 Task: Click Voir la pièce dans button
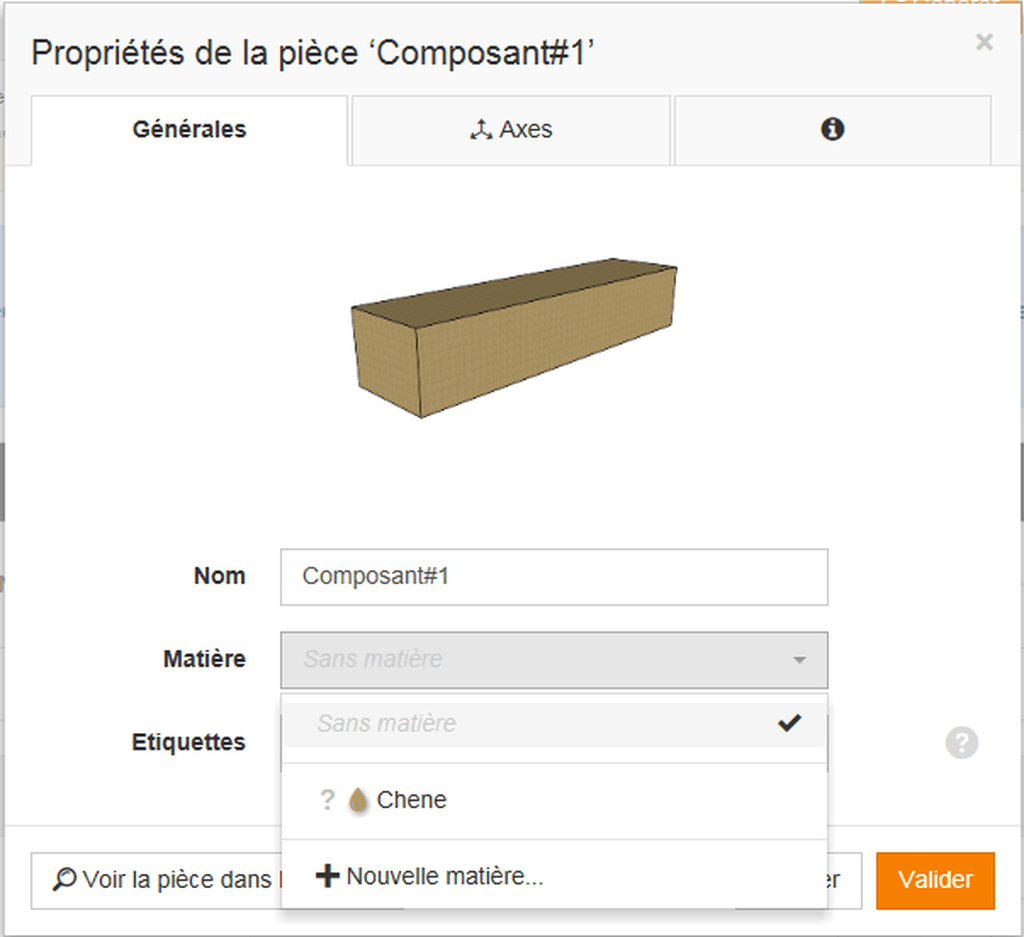click(157, 880)
